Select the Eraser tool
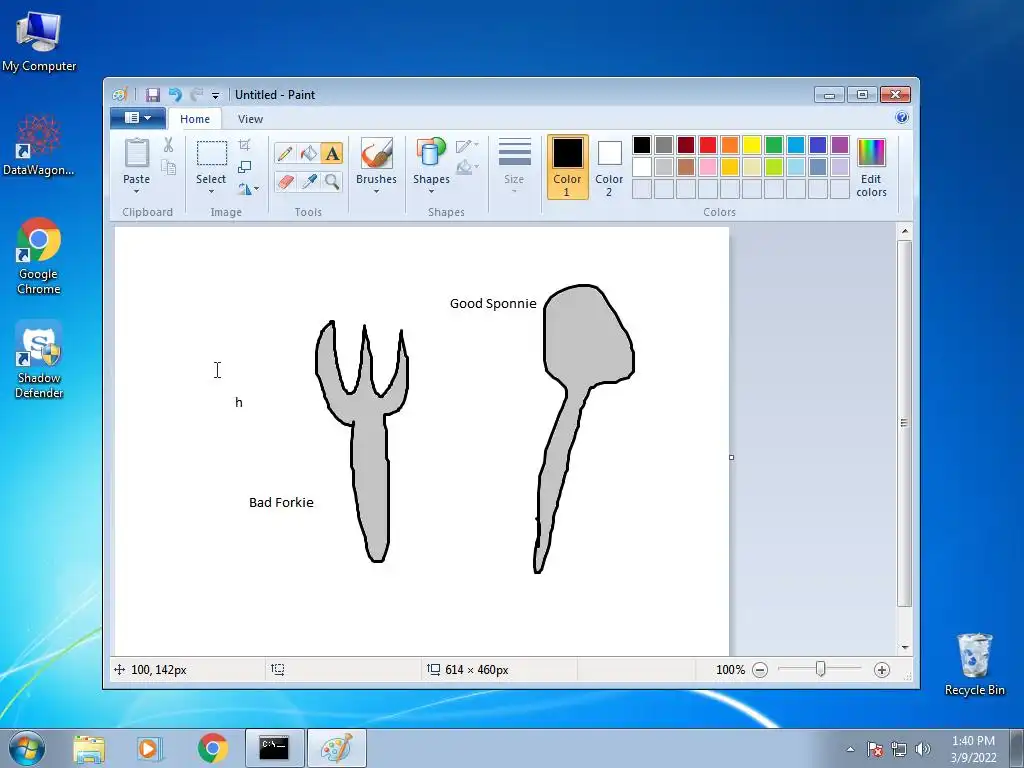This screenshot has width=1024, height=768. pos(285,181)
